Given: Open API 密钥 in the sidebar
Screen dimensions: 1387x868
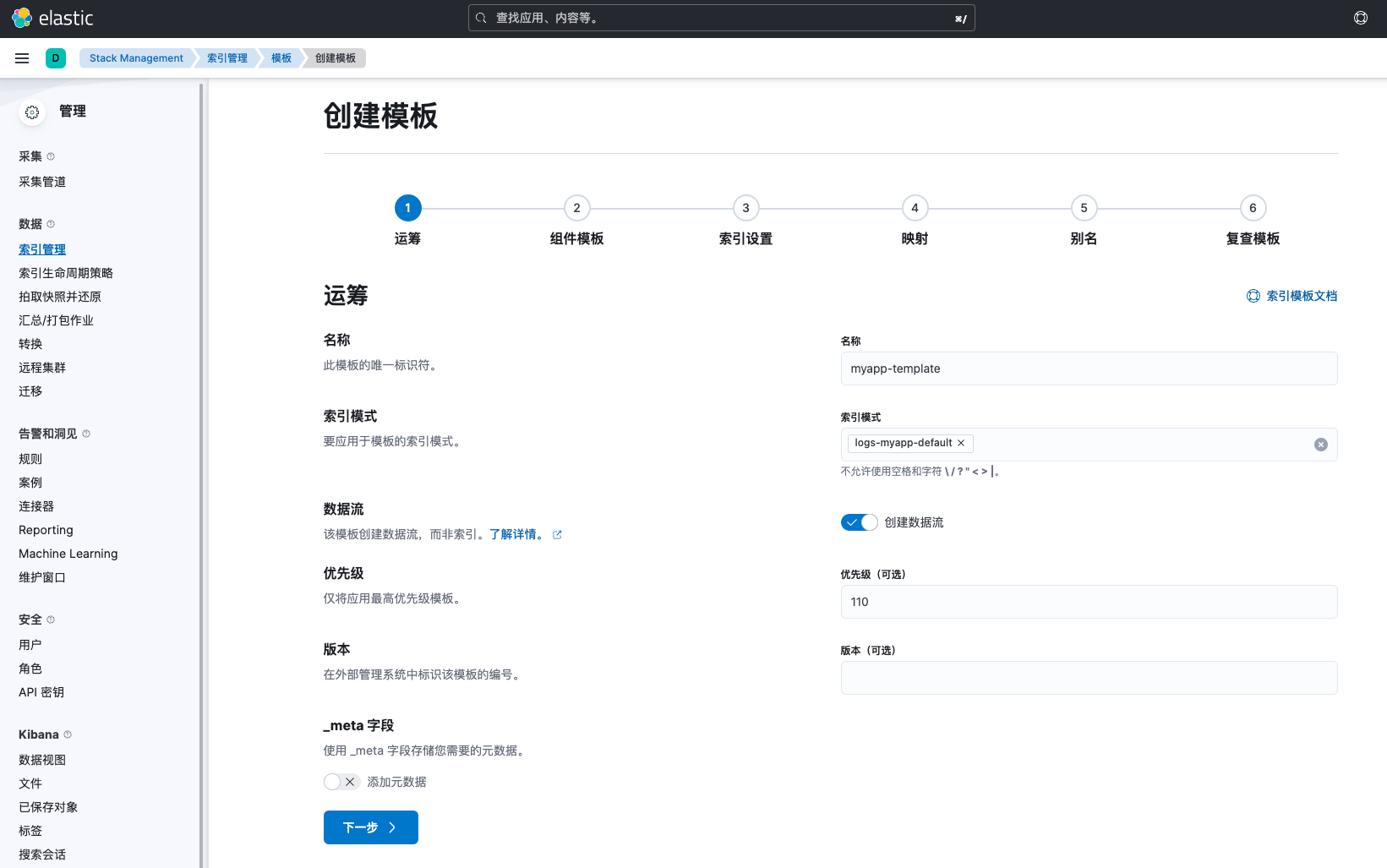Looking at the screenshot, I should 41,692.
